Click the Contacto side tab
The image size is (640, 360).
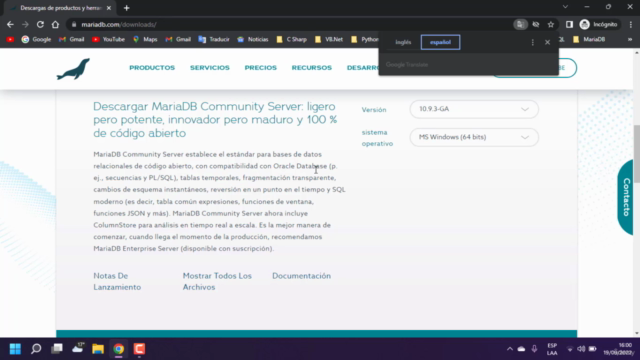[x=626, y=197]
